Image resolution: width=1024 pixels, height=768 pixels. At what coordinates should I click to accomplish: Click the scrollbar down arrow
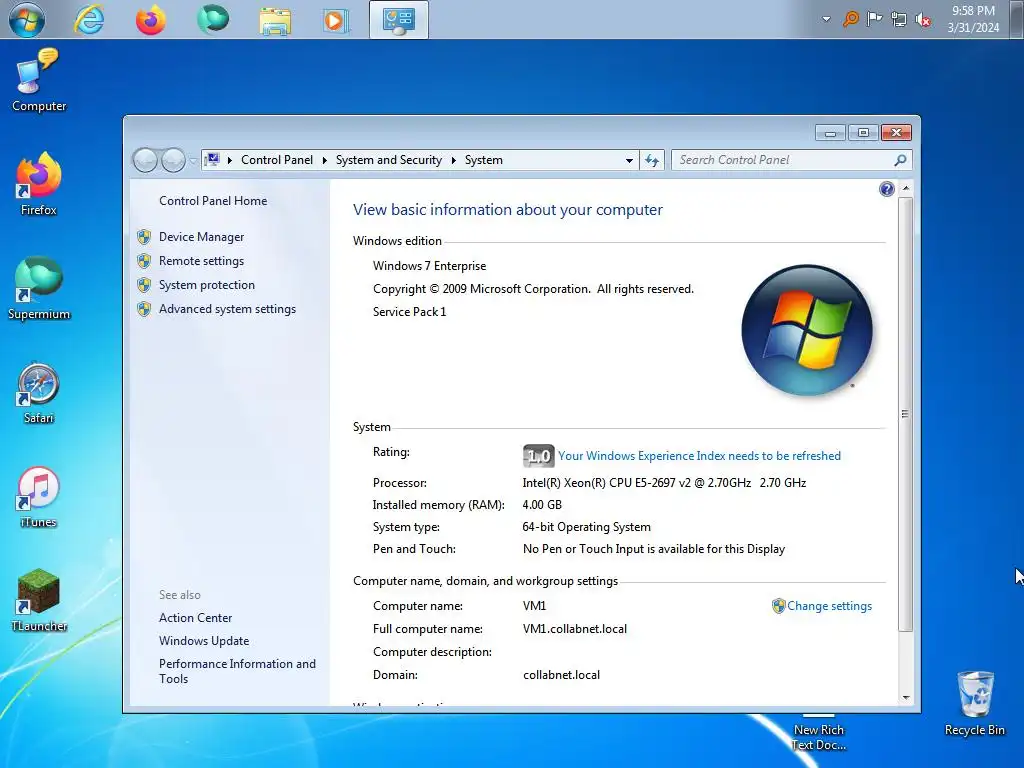905,697
